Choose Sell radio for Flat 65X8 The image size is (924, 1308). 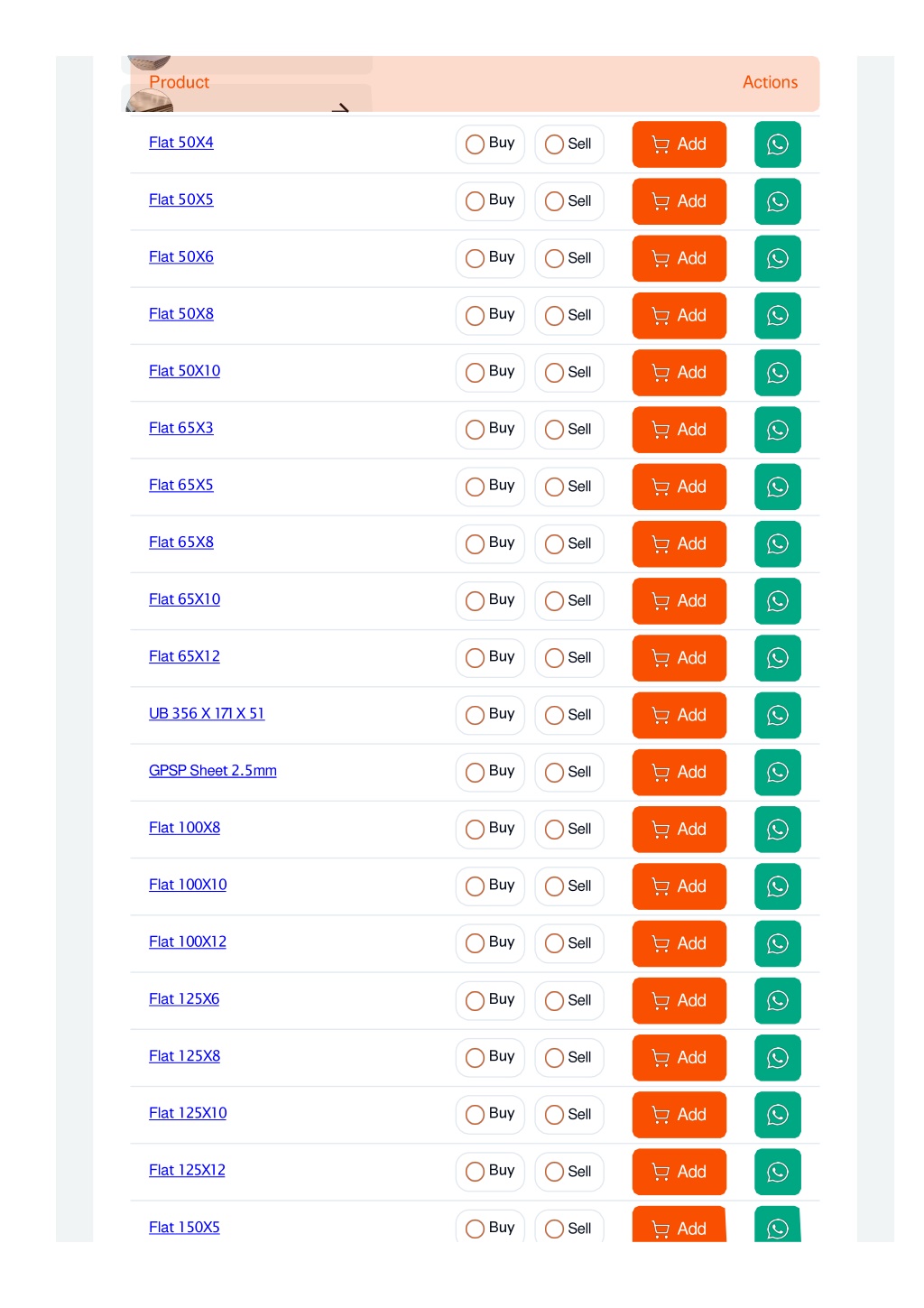pyautogui.click(x=568, y=543)
